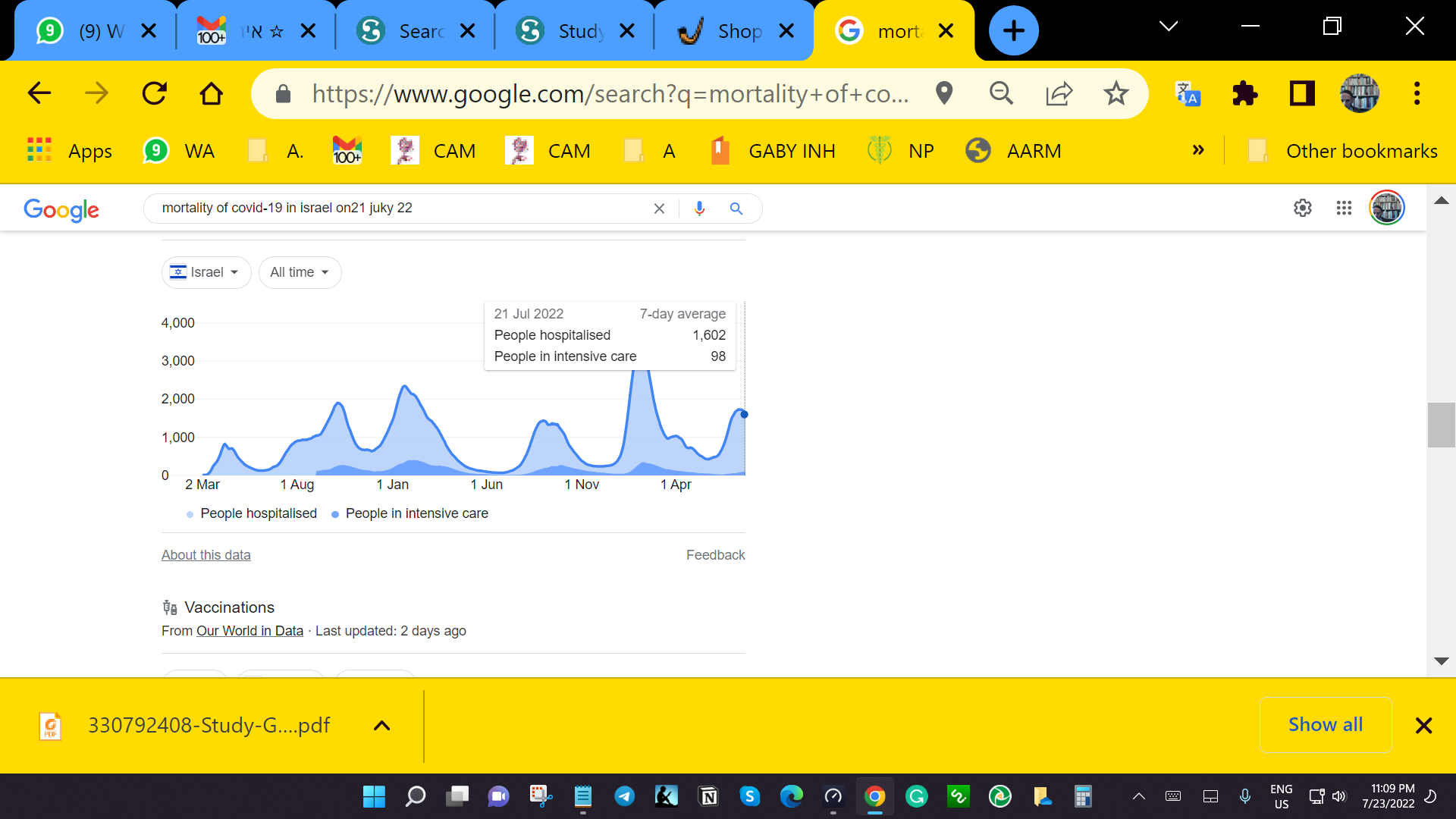
Task: Open the Israel country dropdown
Action: pyautogui.click(x=206, y=272)
